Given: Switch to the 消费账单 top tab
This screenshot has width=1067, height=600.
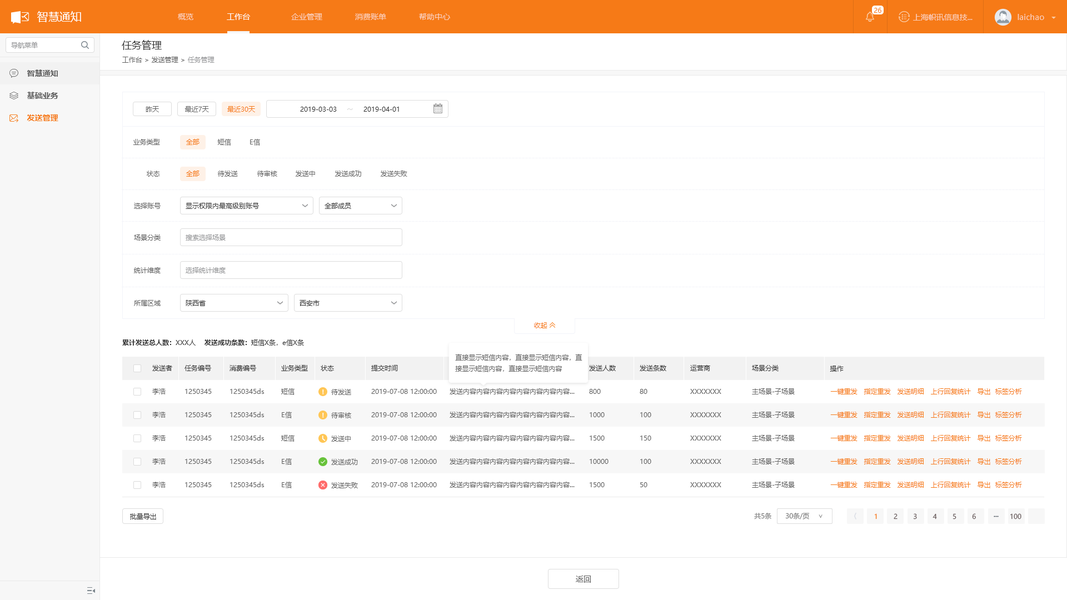Looking at the screenshot, I should [370, 17].
